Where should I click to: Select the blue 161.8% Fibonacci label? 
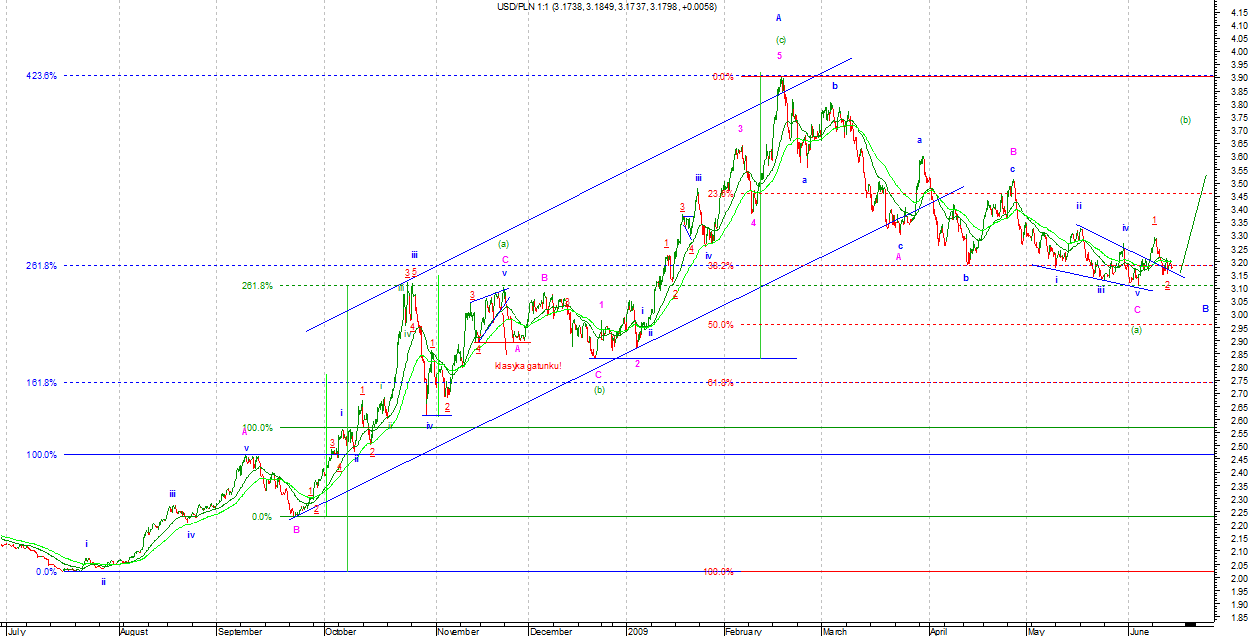point(41,383)
